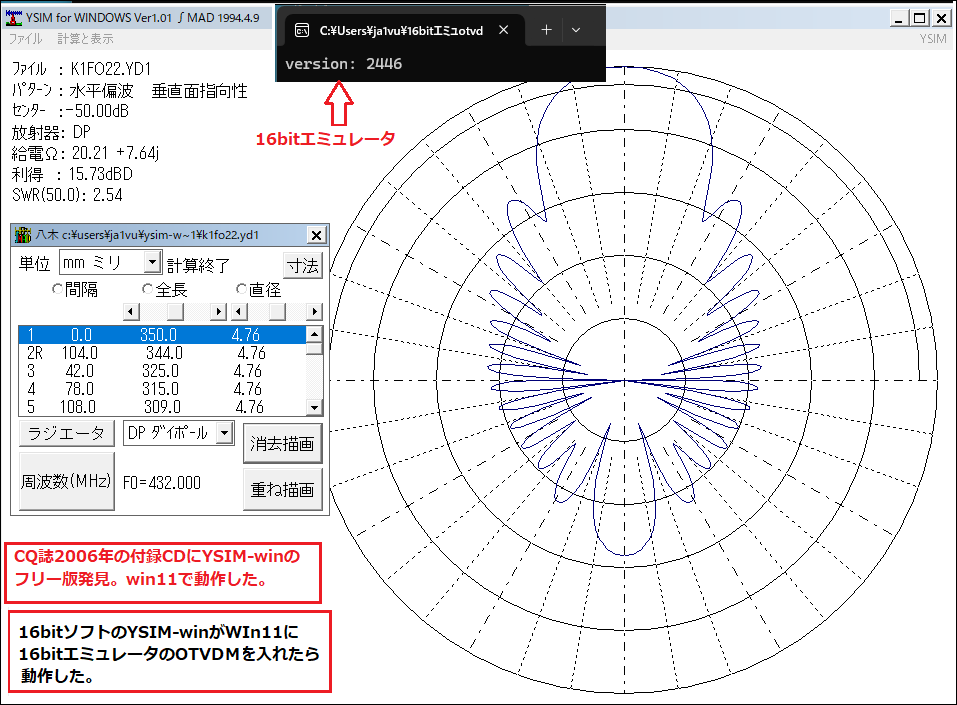Viewport: 957px width, 705px height.
Task: Click the K1FO22.YD1 file name text
Action: pyautogui.click(x=111, y=69)
